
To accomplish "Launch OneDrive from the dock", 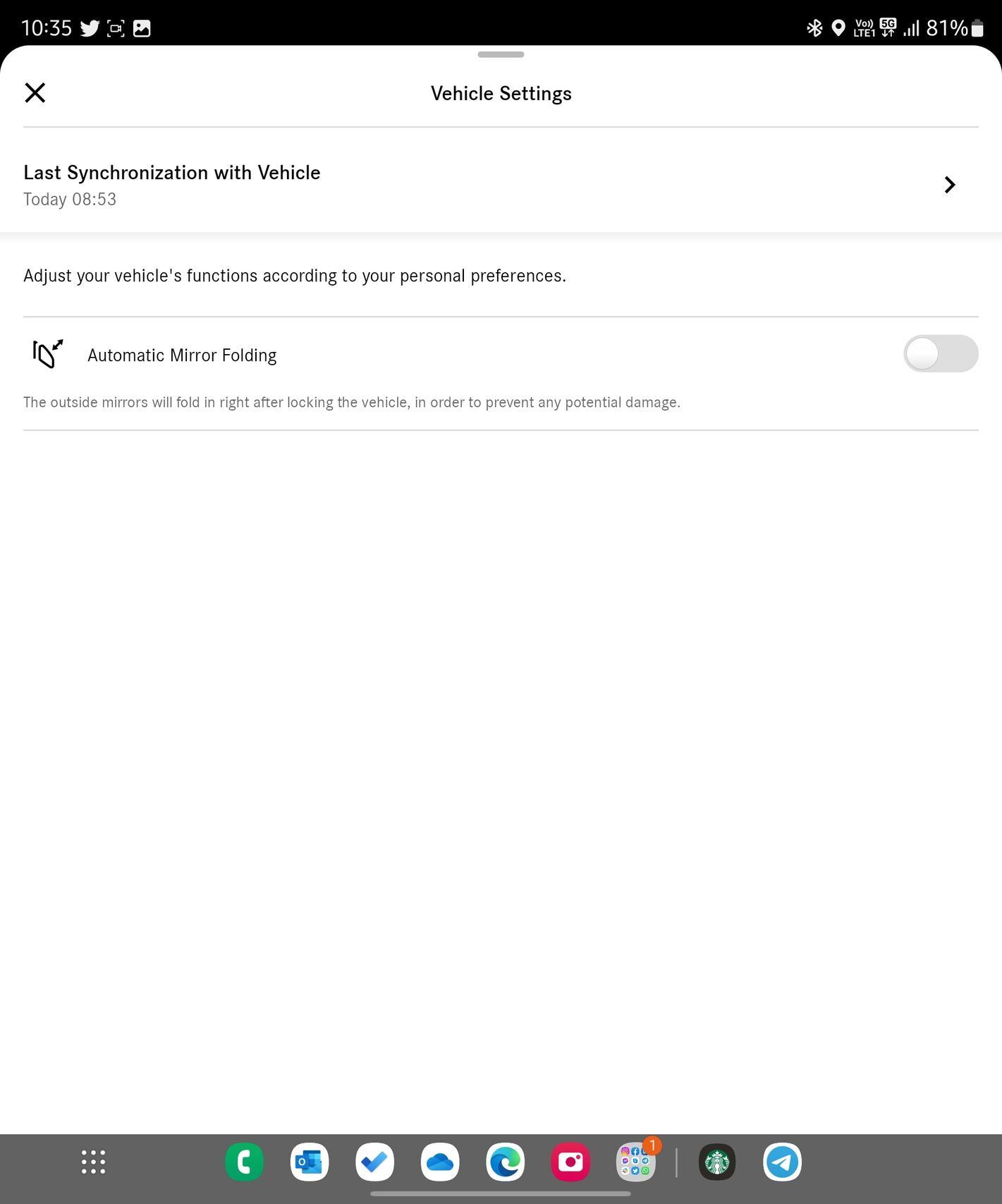I will tap(440, 1162).
